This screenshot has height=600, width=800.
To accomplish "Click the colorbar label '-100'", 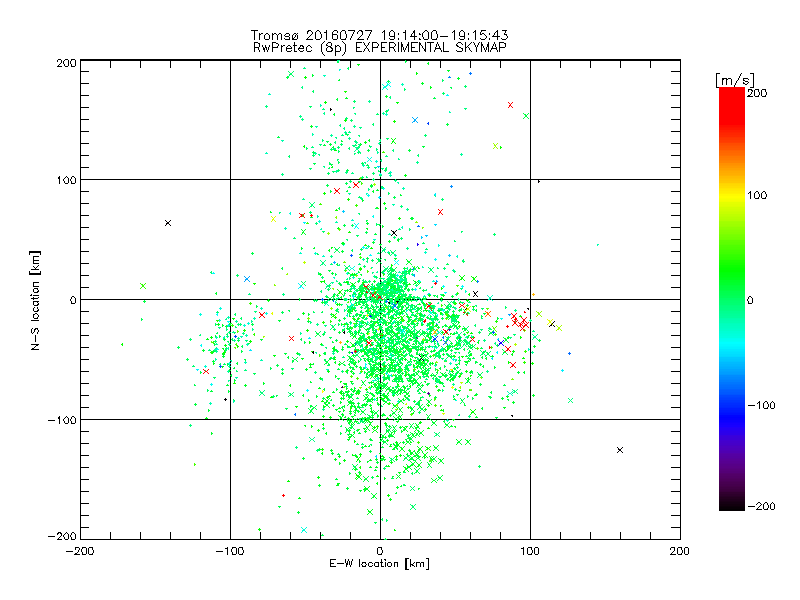I will pos(761,405).
